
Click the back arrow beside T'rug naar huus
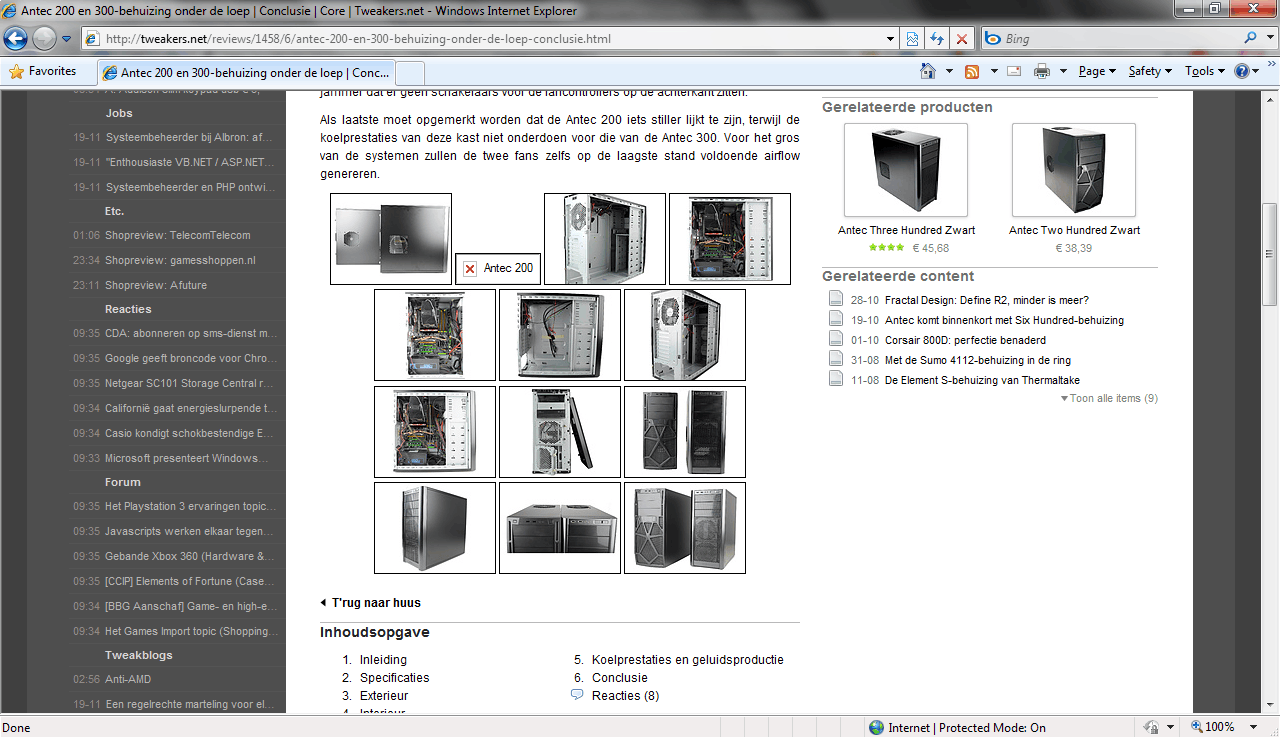[323, 603]
